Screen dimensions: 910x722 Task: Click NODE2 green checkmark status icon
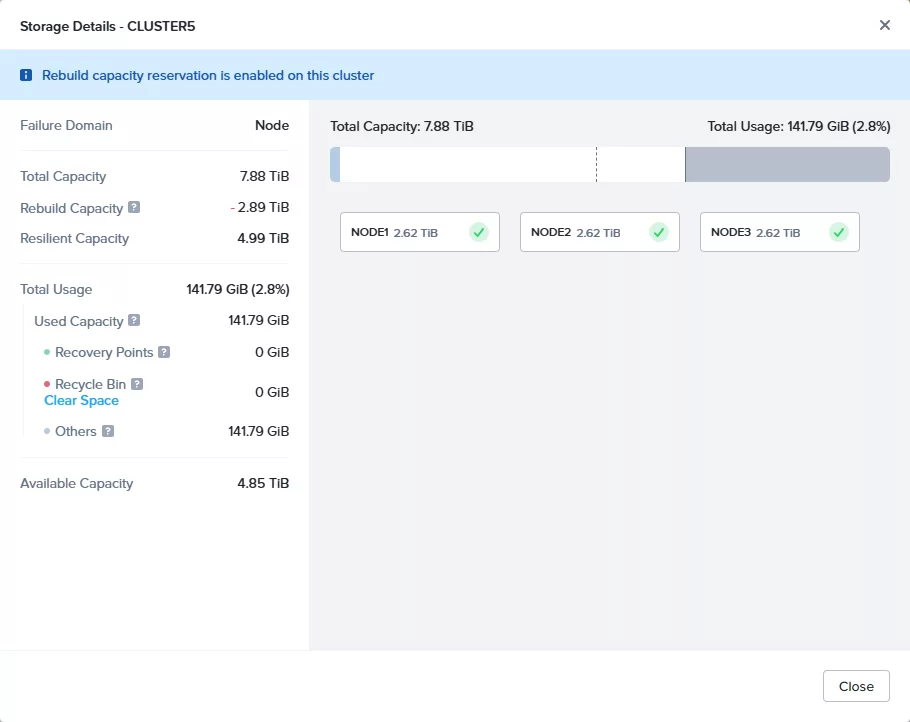[x=658, y=232]
